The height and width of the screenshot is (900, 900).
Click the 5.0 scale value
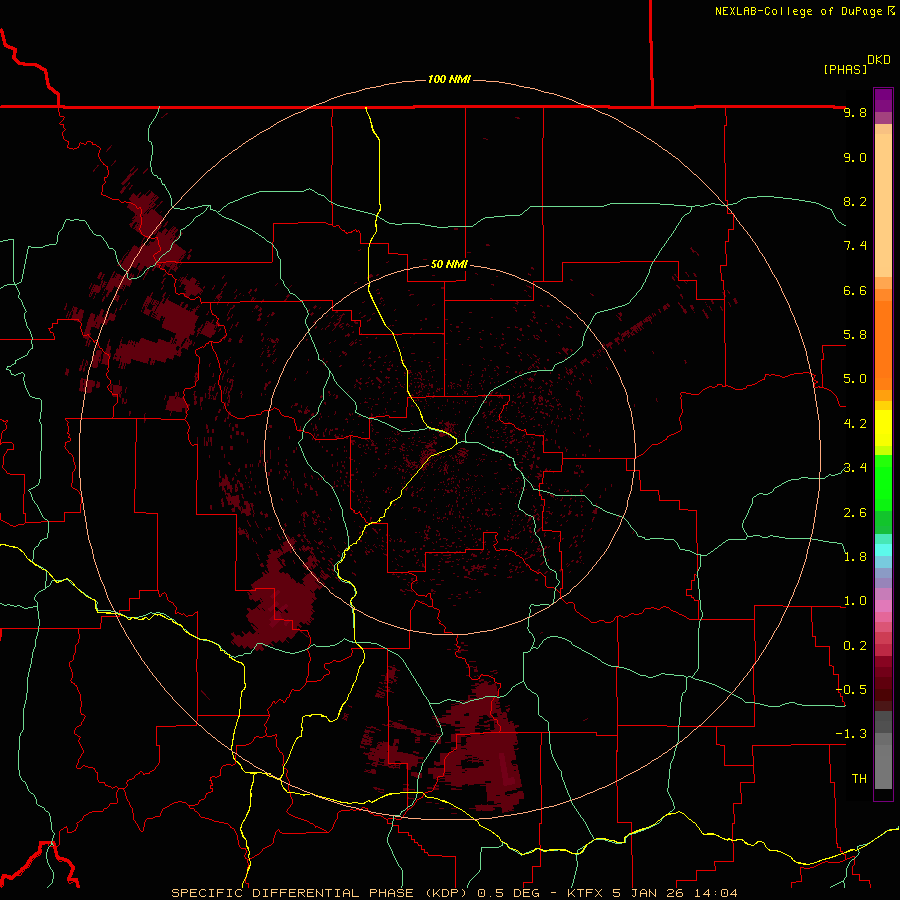tap(855, 379)
